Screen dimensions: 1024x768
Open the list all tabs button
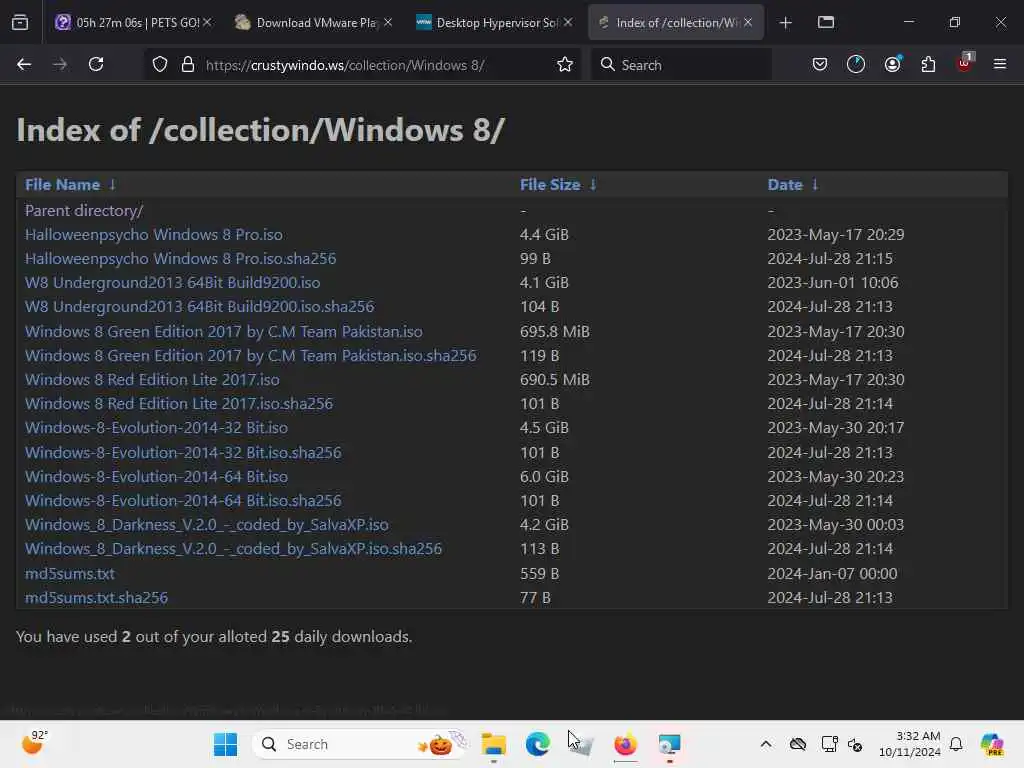[826, 23]
